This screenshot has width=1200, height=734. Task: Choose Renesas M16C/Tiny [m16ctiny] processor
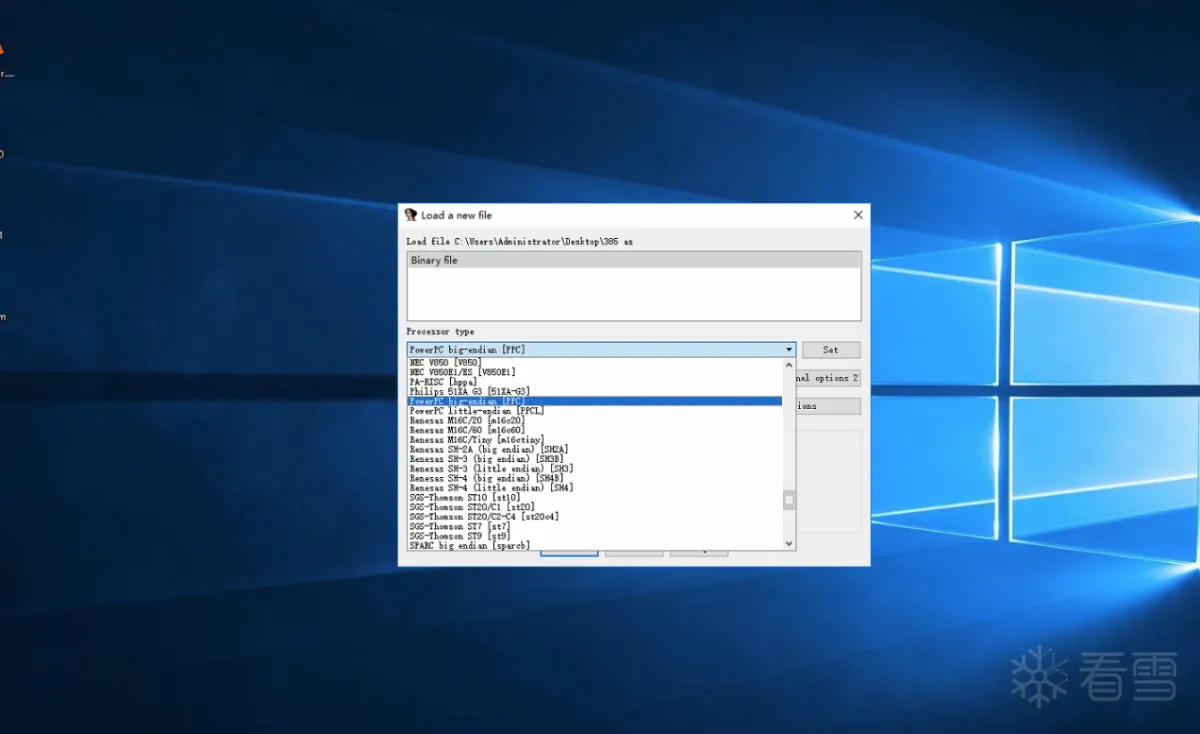point(595,440)
